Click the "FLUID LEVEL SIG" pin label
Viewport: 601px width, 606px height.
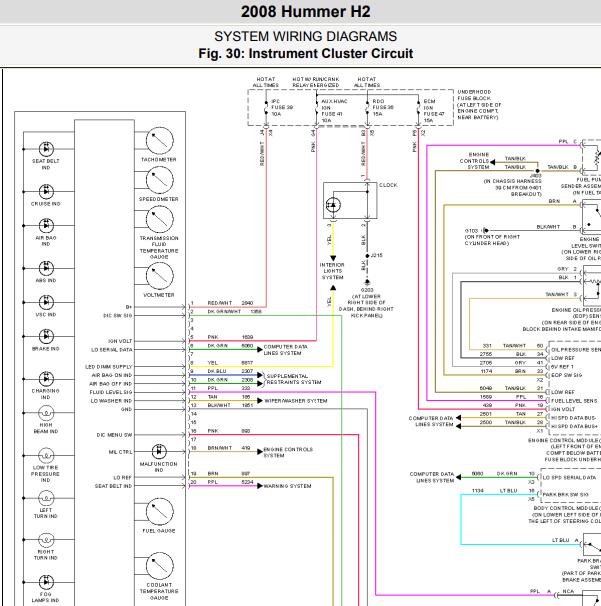pos(111,392)
